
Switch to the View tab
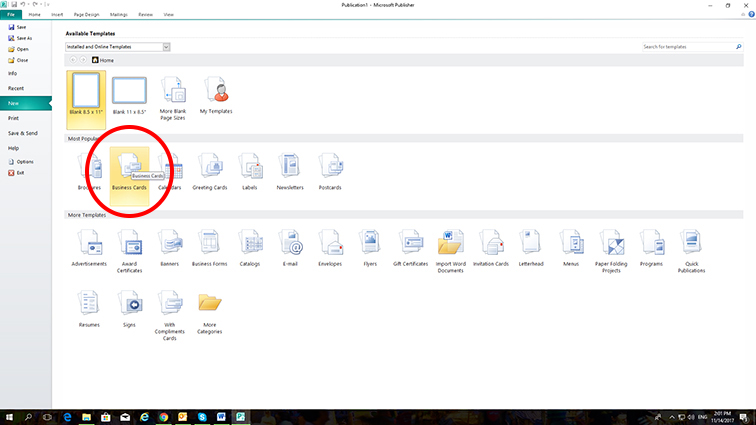tap(168, 14)
